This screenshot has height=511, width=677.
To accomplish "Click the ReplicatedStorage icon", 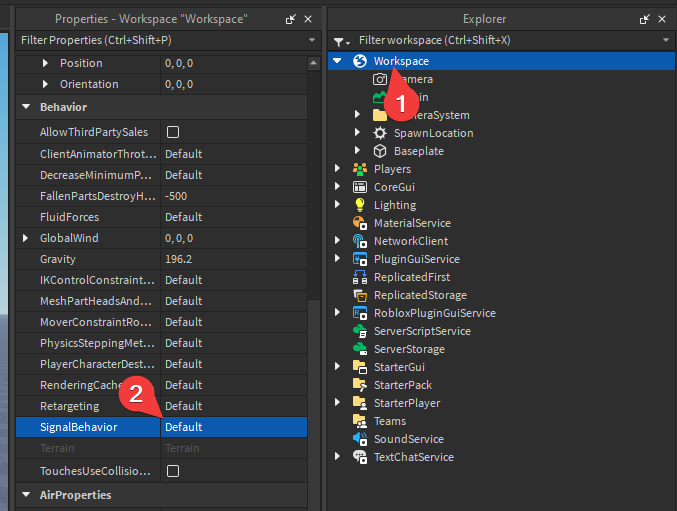I will 360,295.
